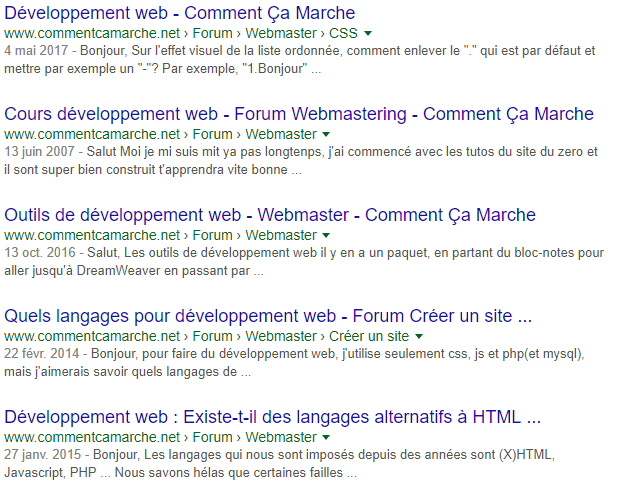The image size is (621, 493).
Task: Click the URL breadcrumb under "Existe-t-il des langages" result
Action: coord(160,436)
